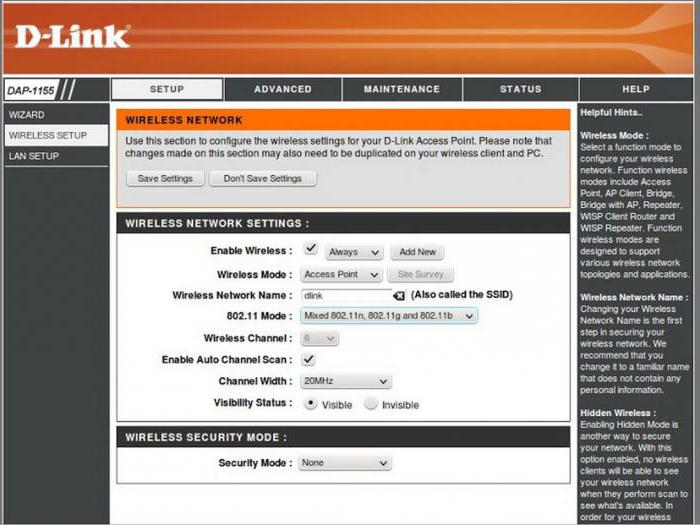The width and height of the screenshot is (700, 525).
Task: Select the Invisible radio button
Action: point(371,404)
